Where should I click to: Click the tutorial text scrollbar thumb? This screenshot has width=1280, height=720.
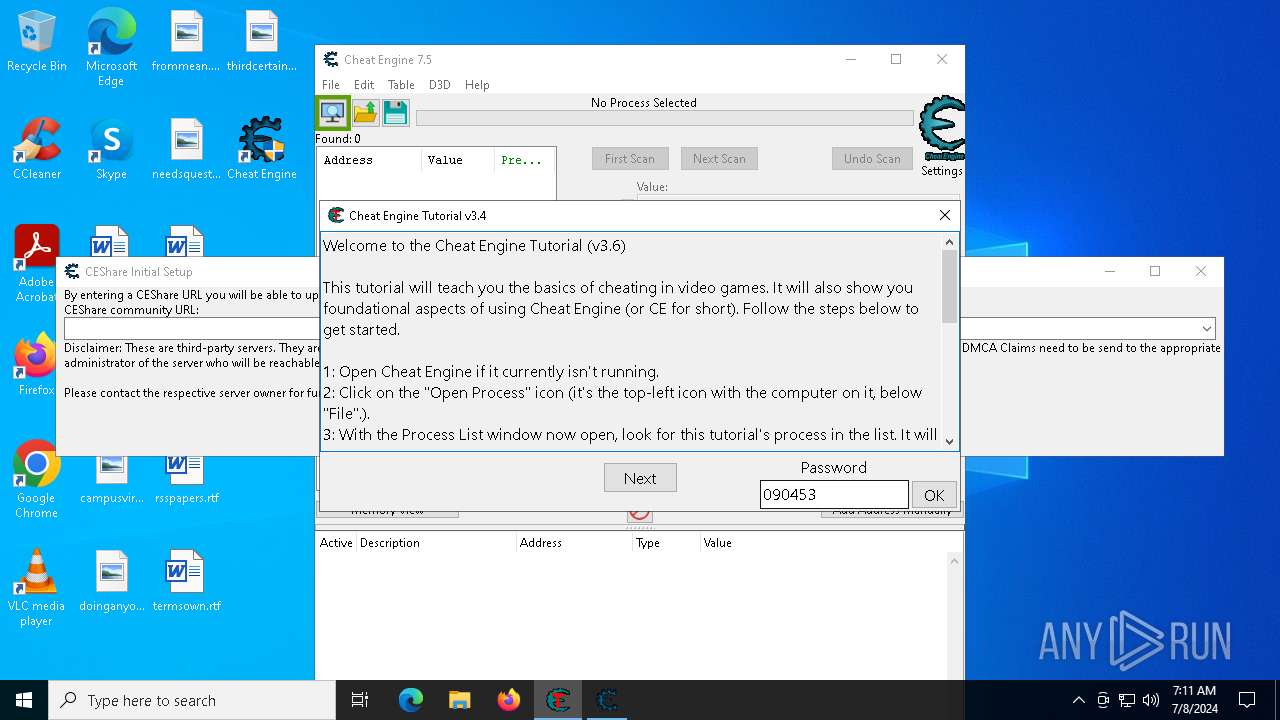click(x=949, y=286)
